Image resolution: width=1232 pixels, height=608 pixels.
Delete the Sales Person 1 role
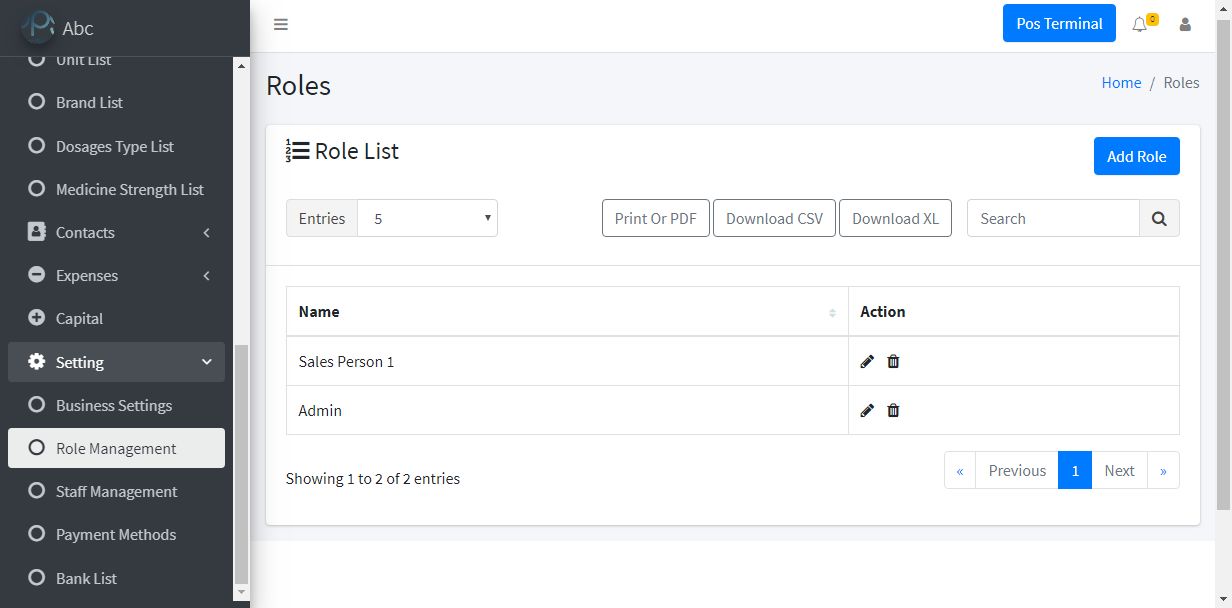893,361
